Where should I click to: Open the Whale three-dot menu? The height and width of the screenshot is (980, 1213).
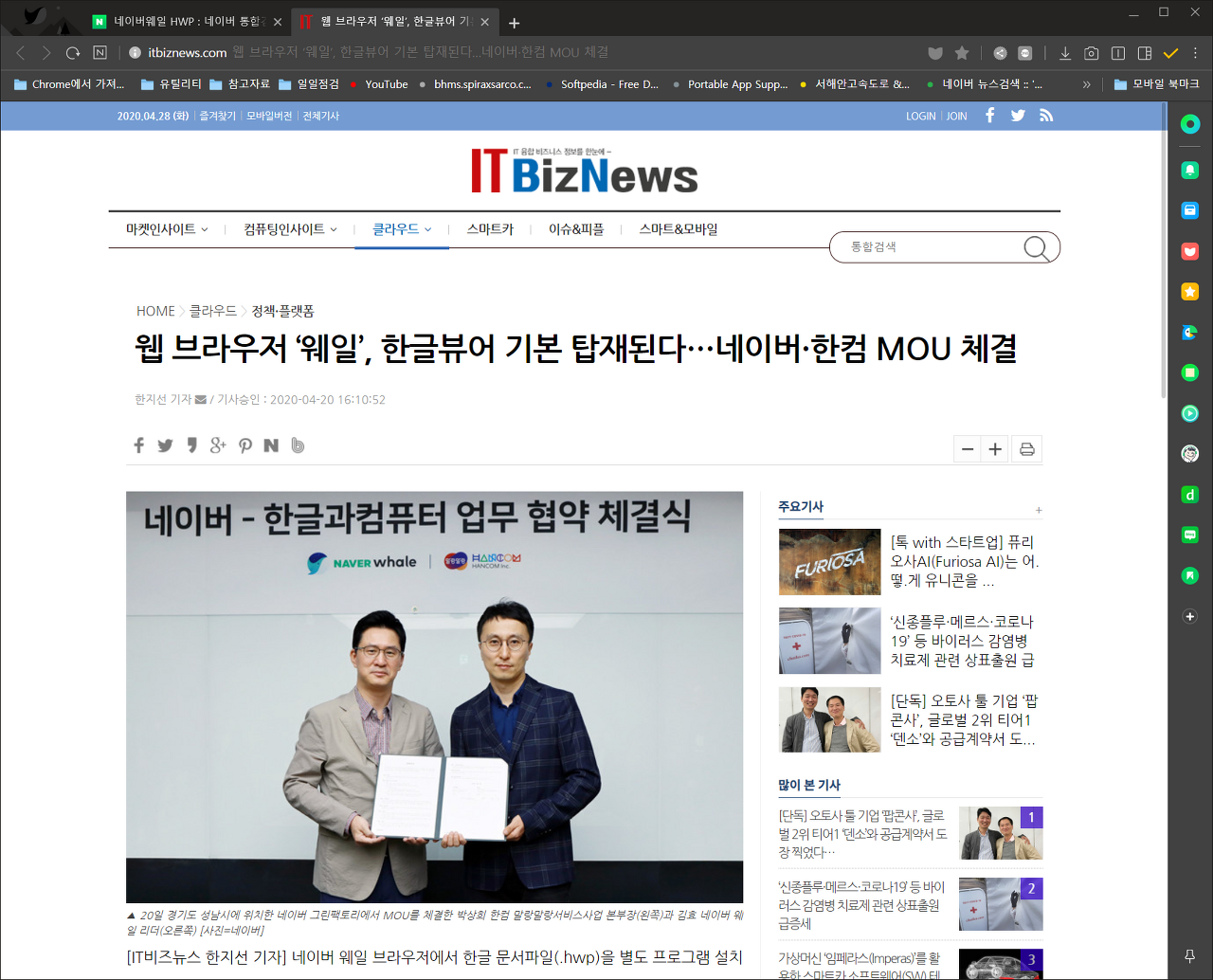click(x=1195, y=53)
